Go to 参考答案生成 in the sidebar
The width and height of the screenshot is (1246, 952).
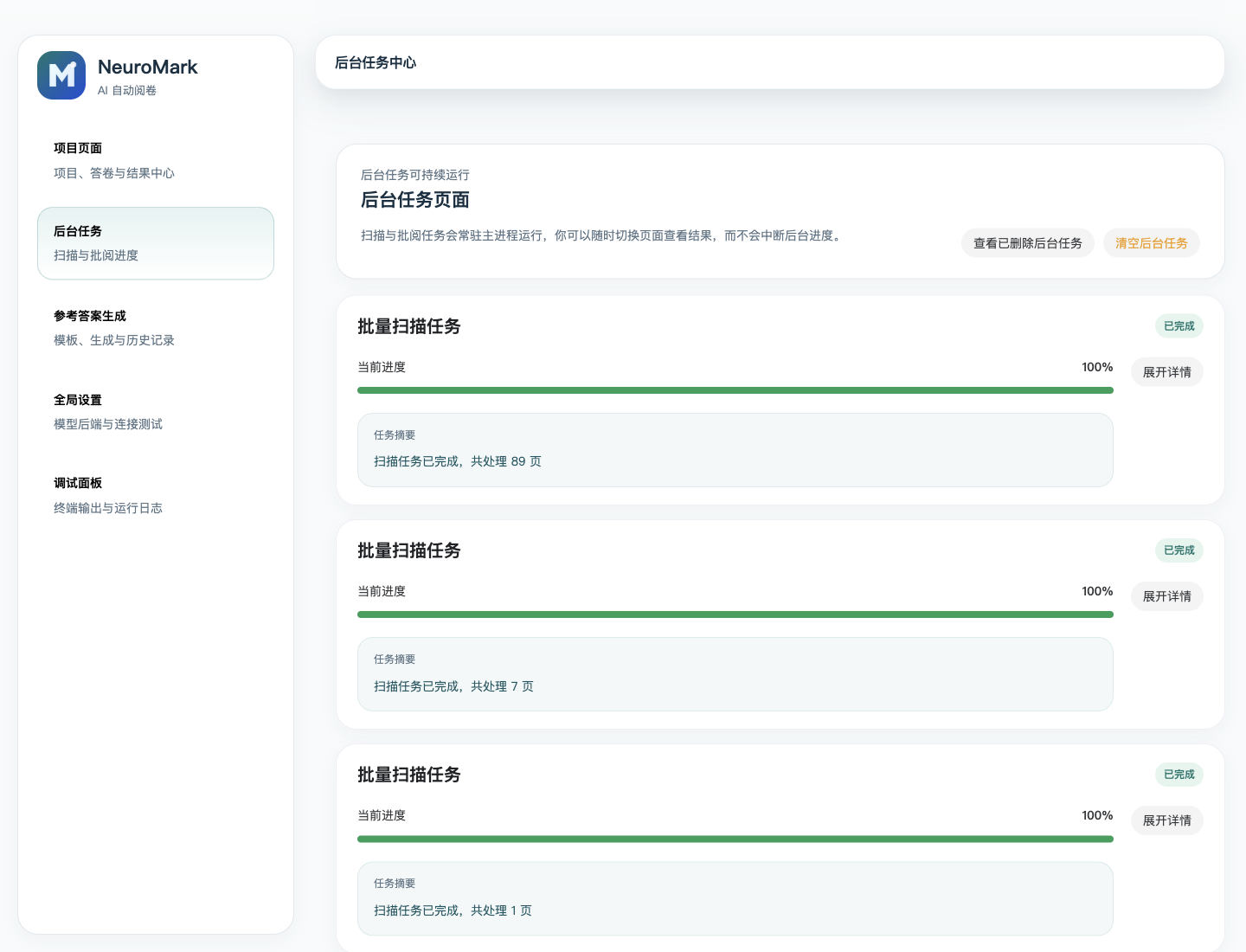[x=156, y=328]
